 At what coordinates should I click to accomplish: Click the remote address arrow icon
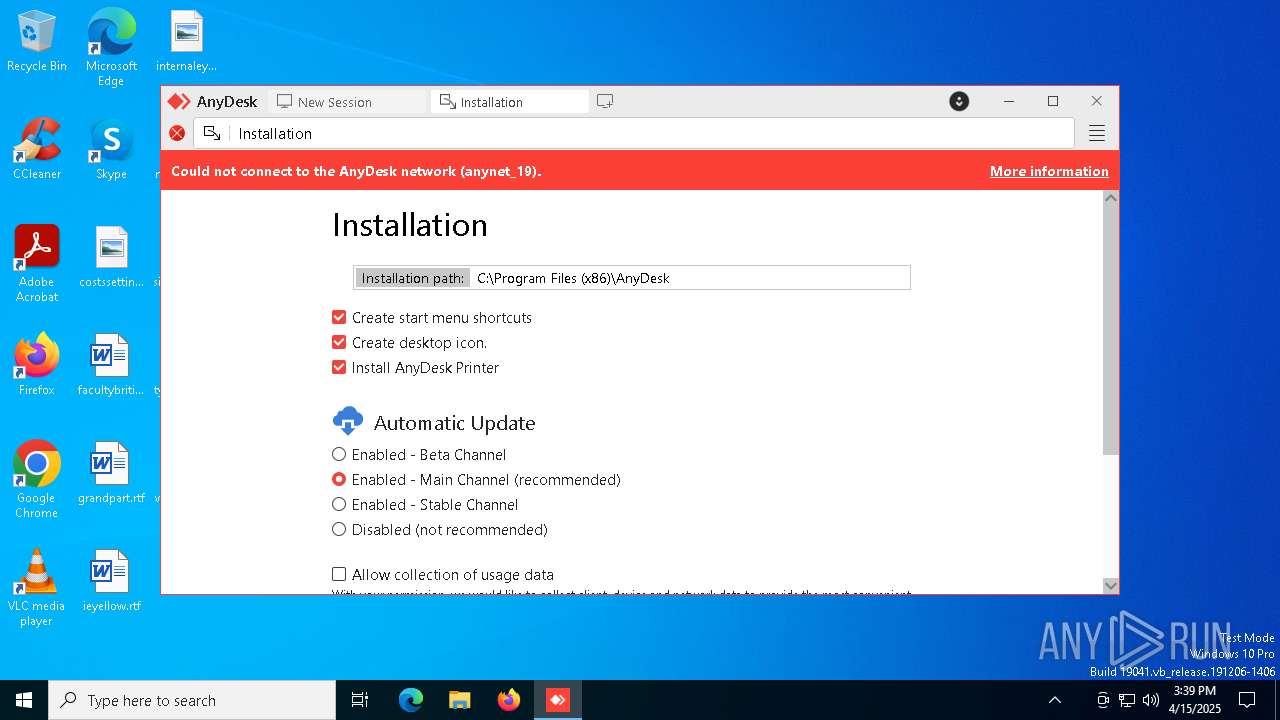[x=212, y=133]
